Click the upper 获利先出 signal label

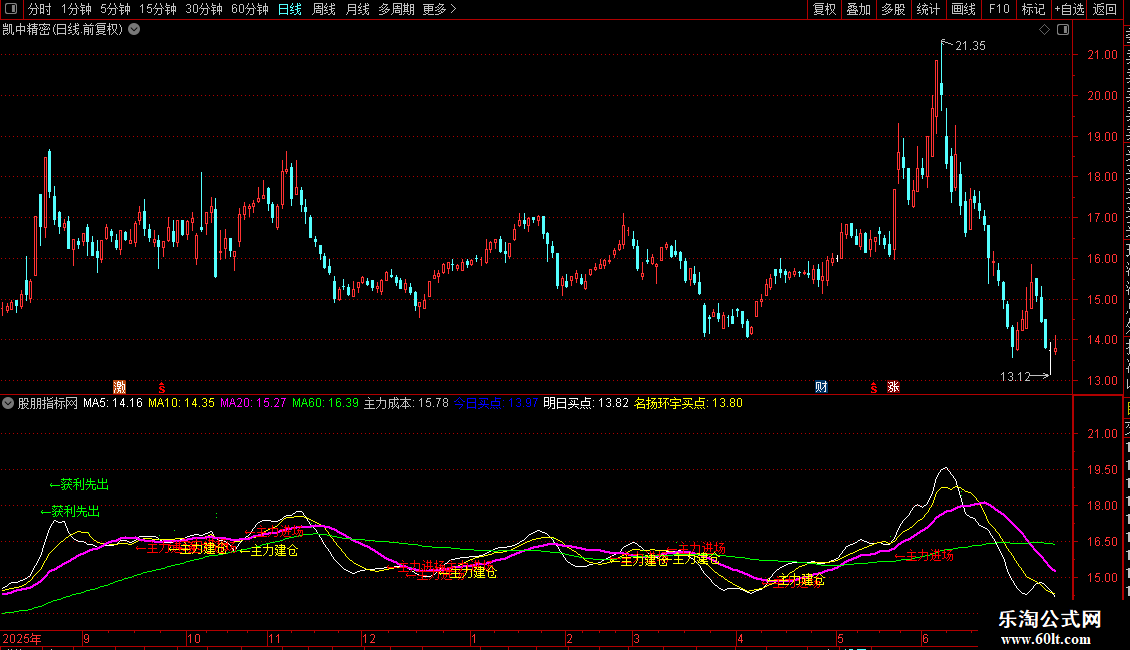[79, 484]
